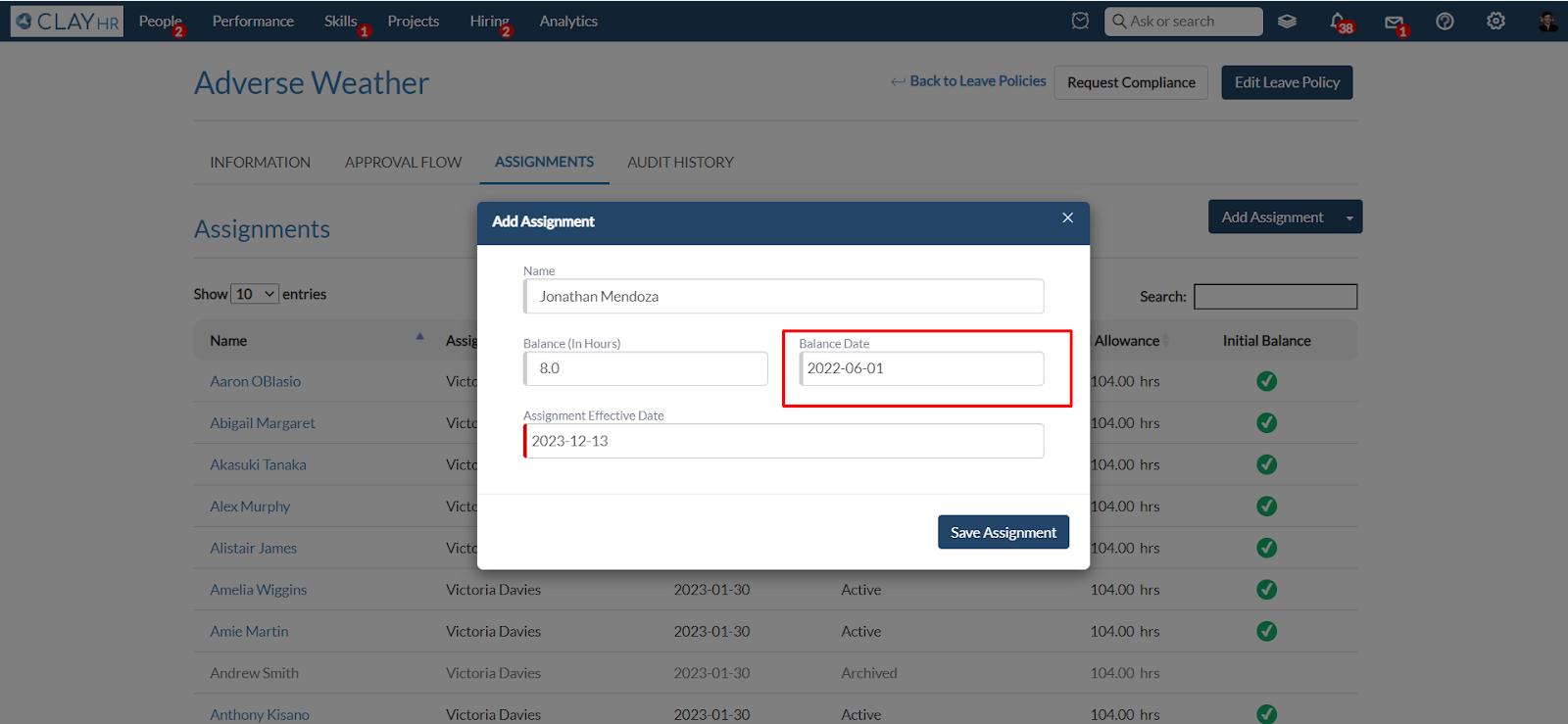Click the Initial Balance column header
Viewport: 1568px width, 724px height.
point(1266,340)
